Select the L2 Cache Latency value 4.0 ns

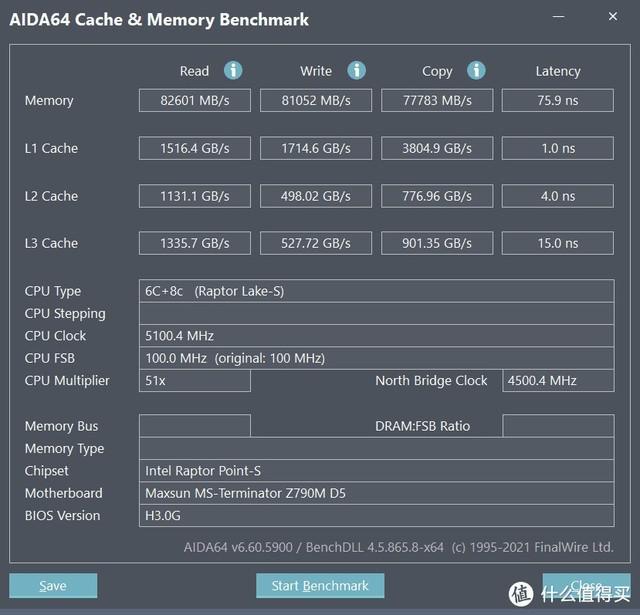pos(558,196)
